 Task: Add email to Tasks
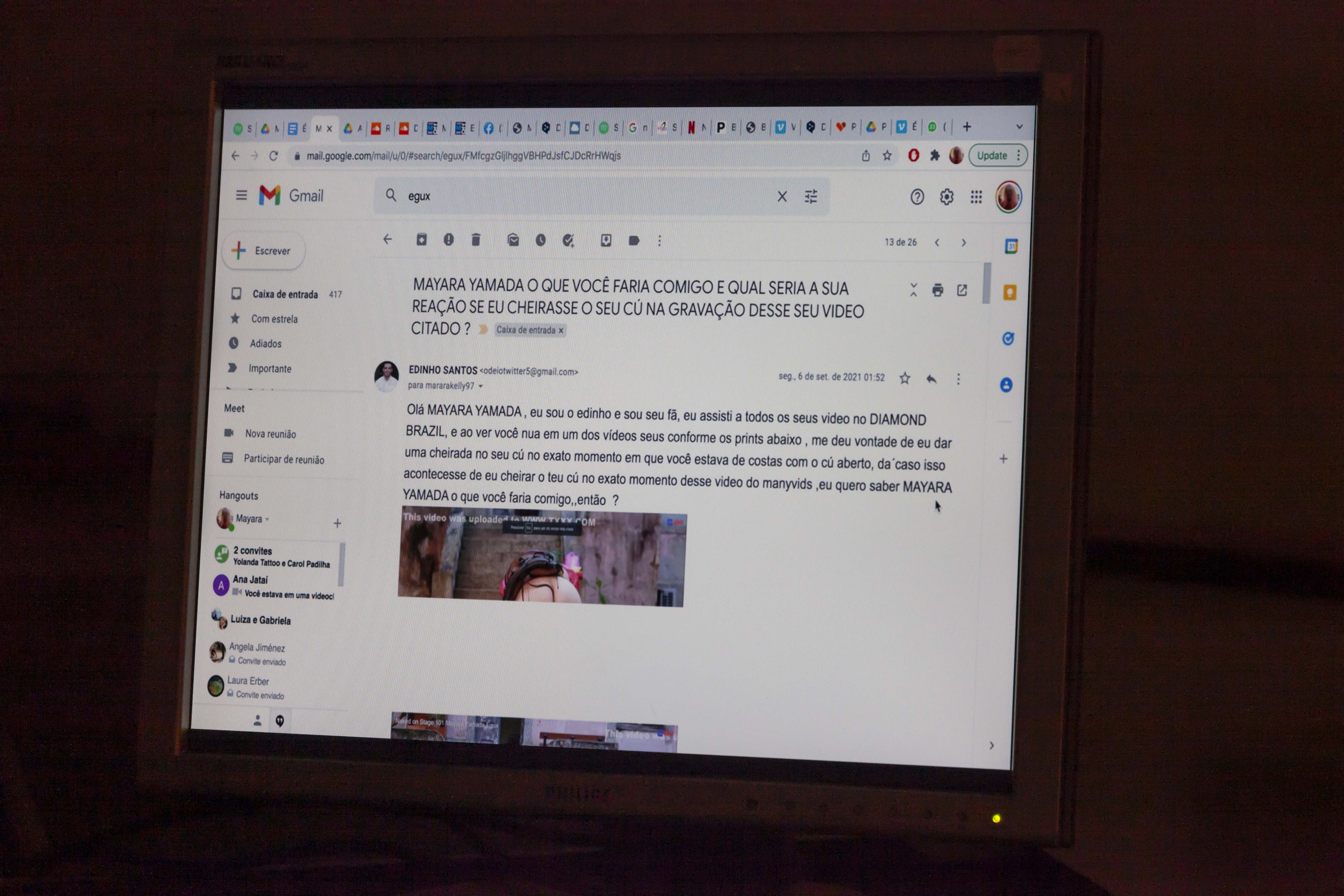[x=568, y=241]
